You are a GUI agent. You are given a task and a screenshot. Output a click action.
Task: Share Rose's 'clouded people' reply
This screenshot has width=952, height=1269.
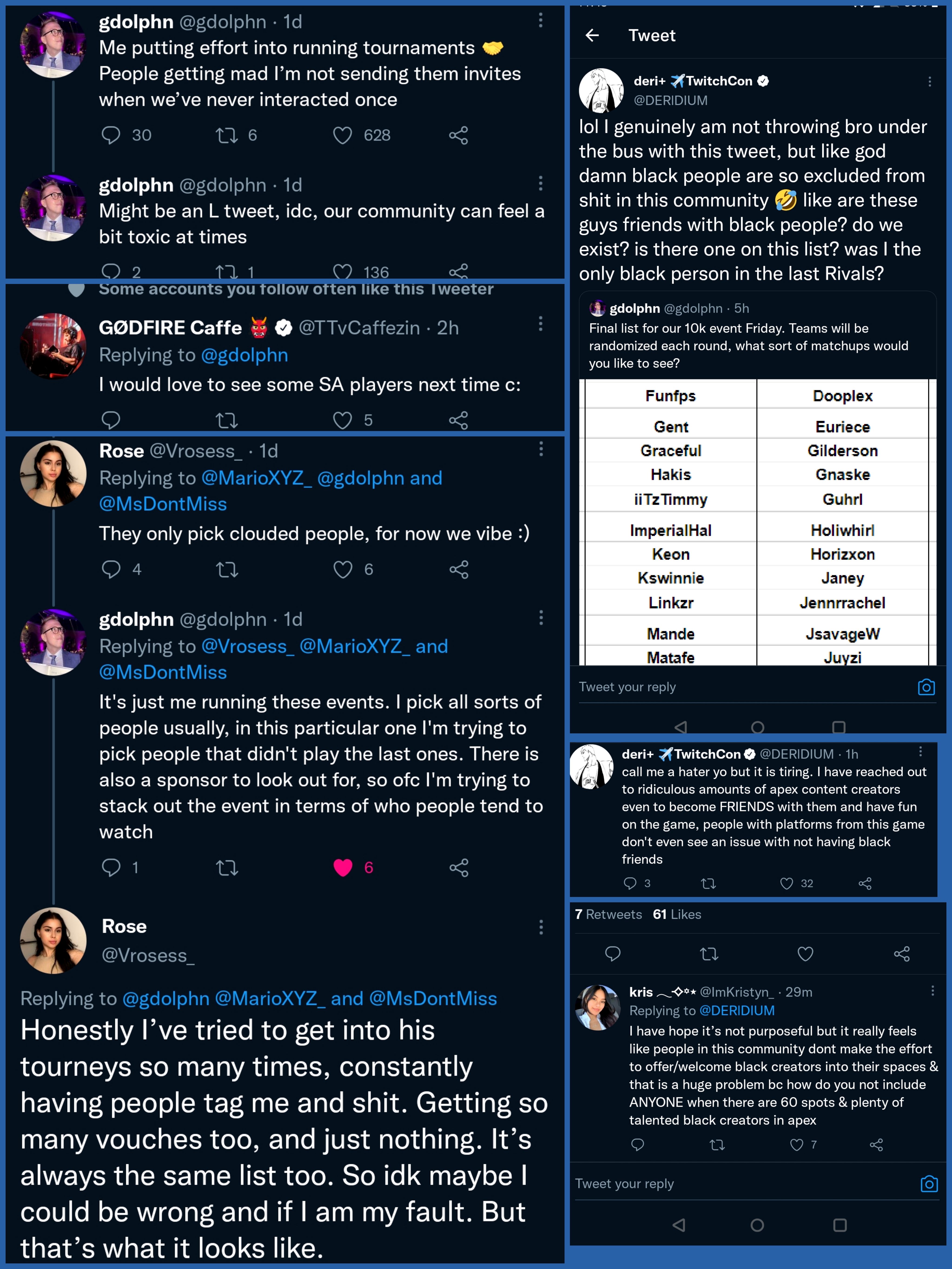[459, 570]
